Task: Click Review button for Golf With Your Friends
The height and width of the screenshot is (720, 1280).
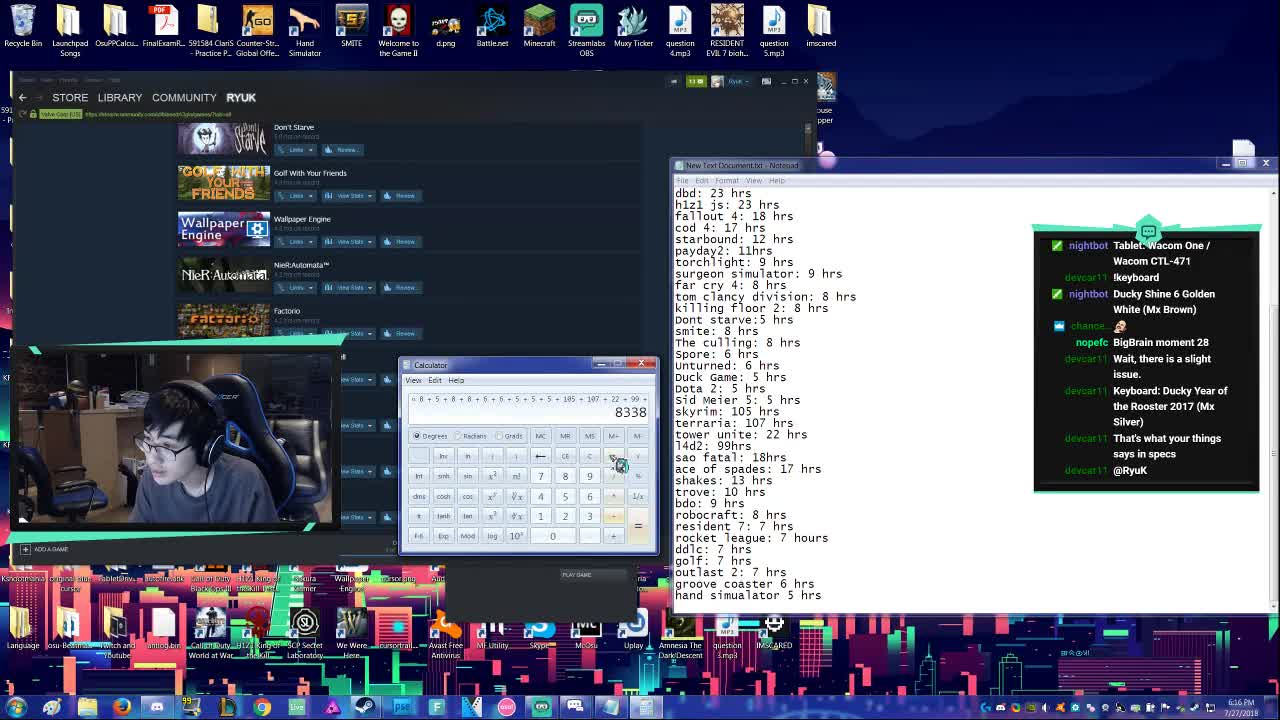Action: click(399, 196)
